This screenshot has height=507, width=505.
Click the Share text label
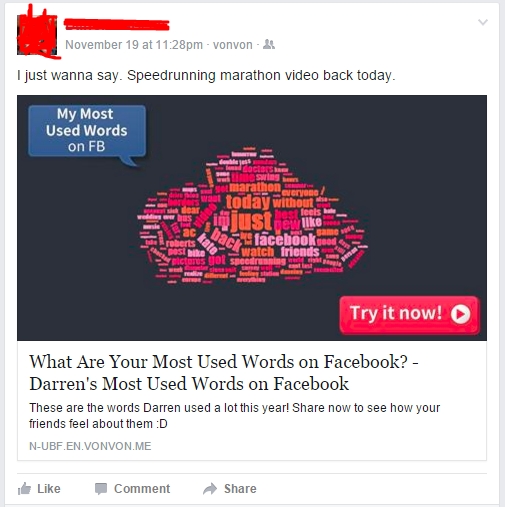coord(240,489)
